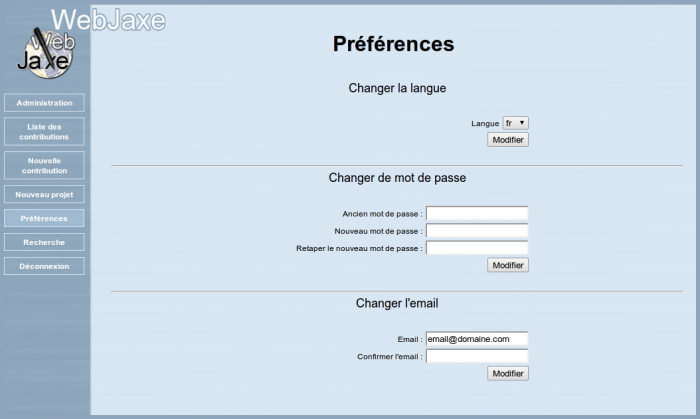Click the WebJaxe logo icon
Image resolution: width=700 pixels, height=419 pixels.
(45, 52)
